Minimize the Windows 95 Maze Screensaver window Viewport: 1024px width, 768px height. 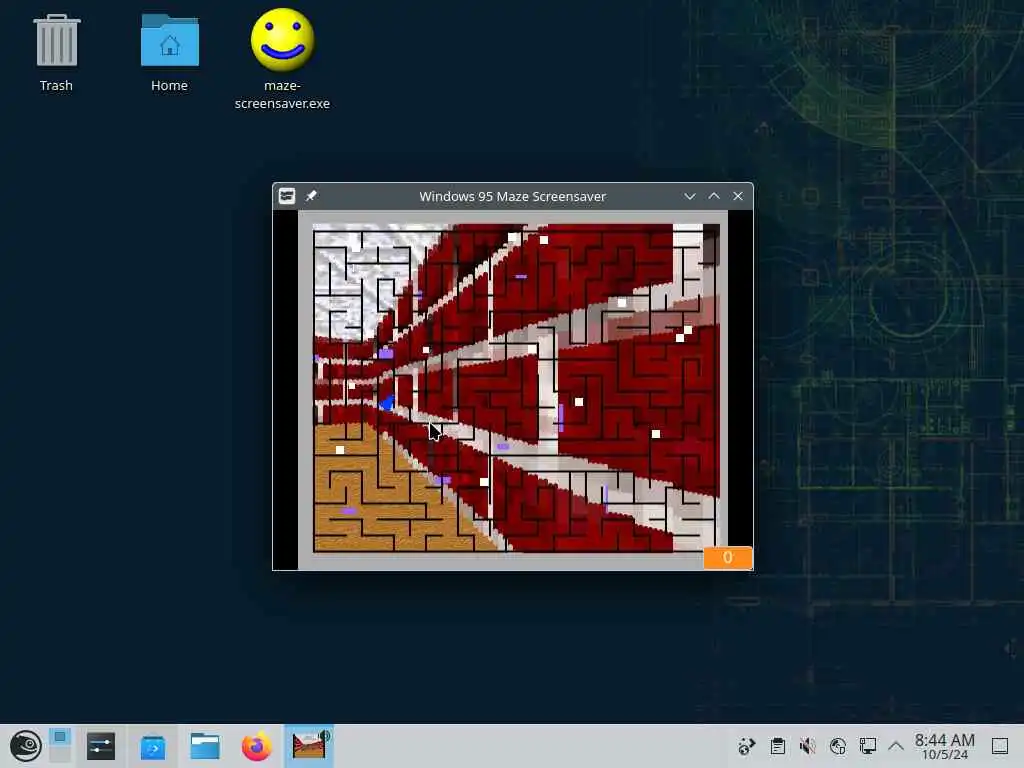point(690,196)
